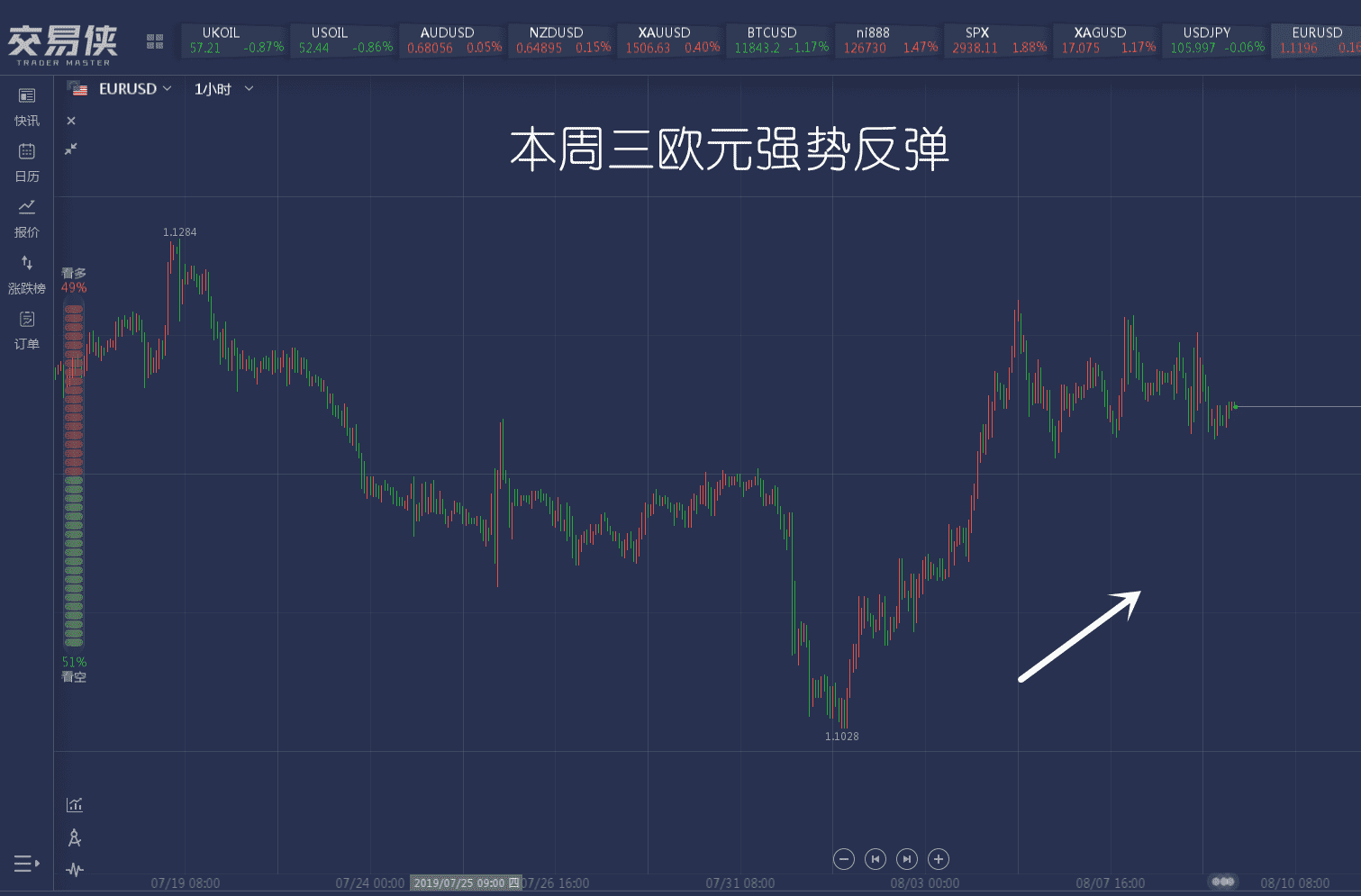Viewport: 1361px width, 896px height.
Task: Select ni888 in the ticker bar
Action: (890, 41)
